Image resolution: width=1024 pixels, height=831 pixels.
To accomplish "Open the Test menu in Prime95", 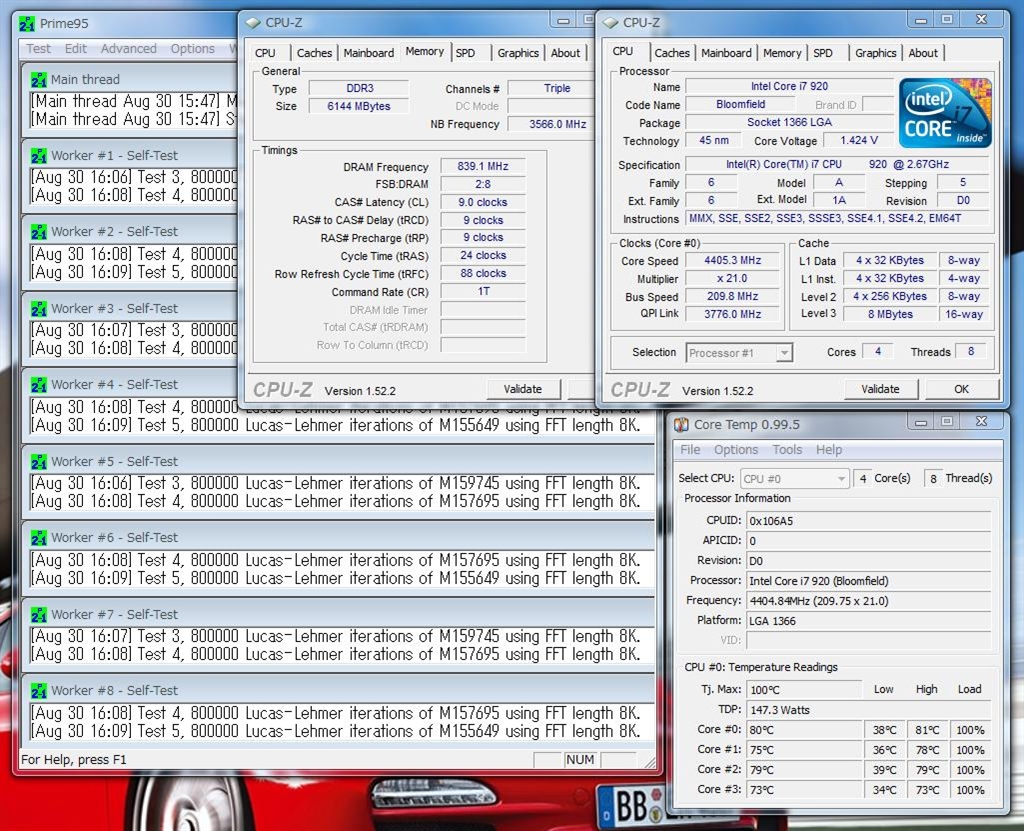I will pyautogui.click(x=39, y=49).
